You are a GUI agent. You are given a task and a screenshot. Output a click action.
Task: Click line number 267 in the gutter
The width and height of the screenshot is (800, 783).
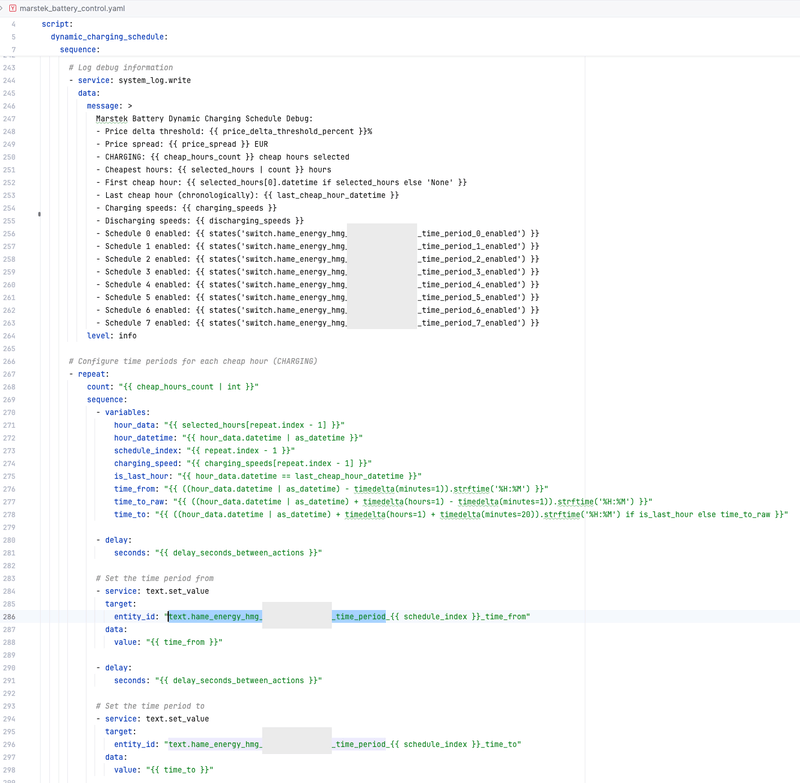point(9,374)
